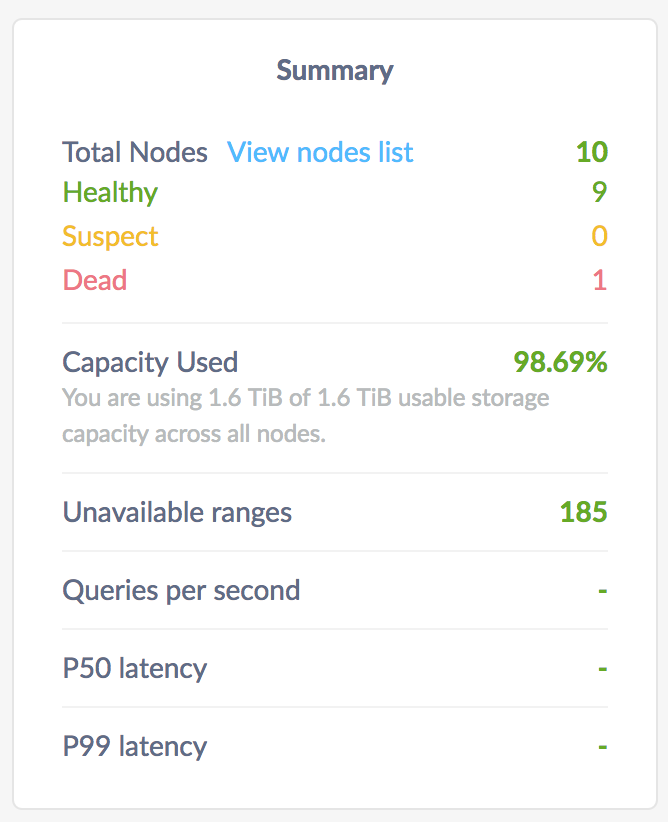The image size is (668, 822).
Task: Select the Dead nodes label
Action: [94, 280]
